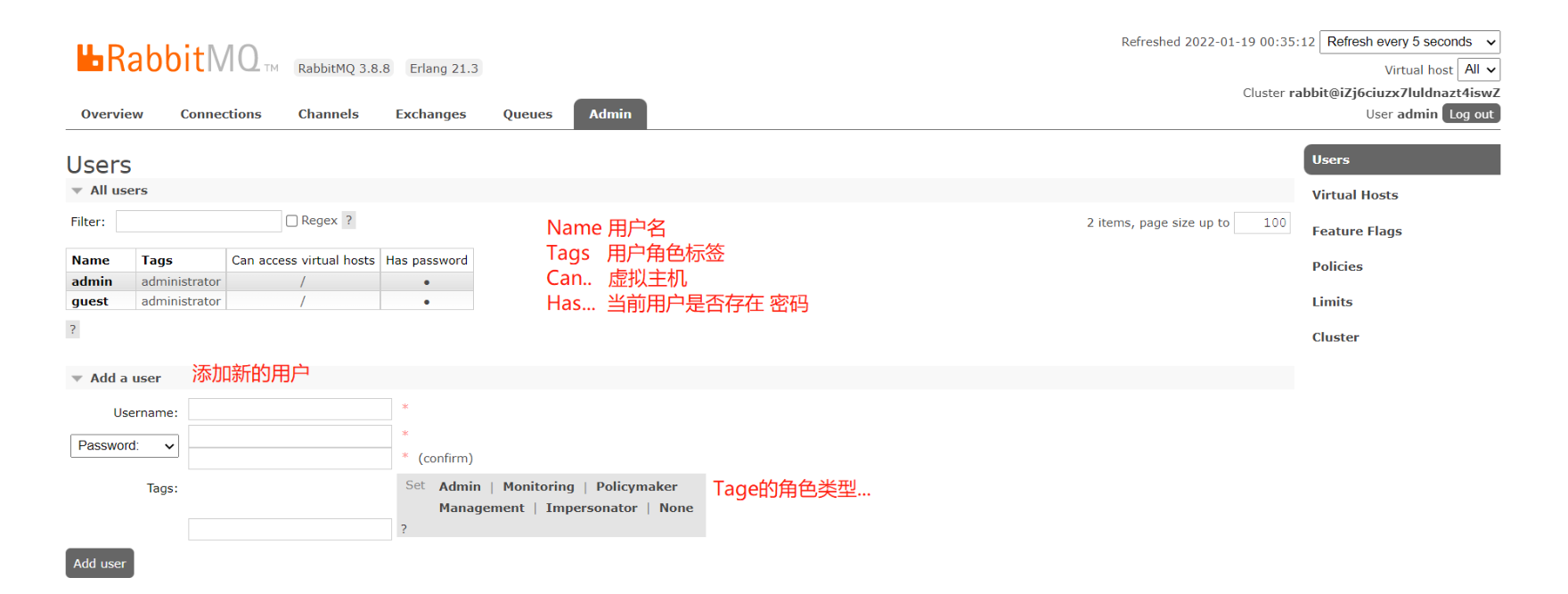Click the Add user button
Screen dimensions: 1568x594
(x=100, y=563)
